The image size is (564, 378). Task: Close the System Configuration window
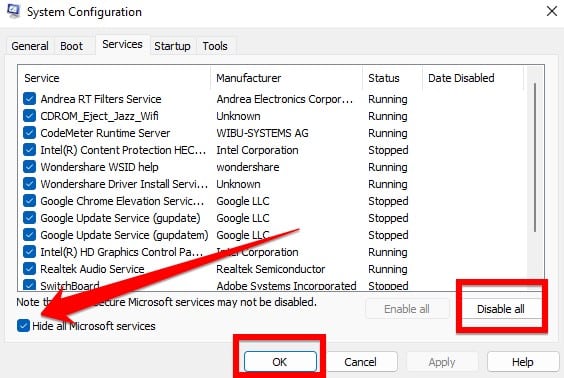coord(552,12)
